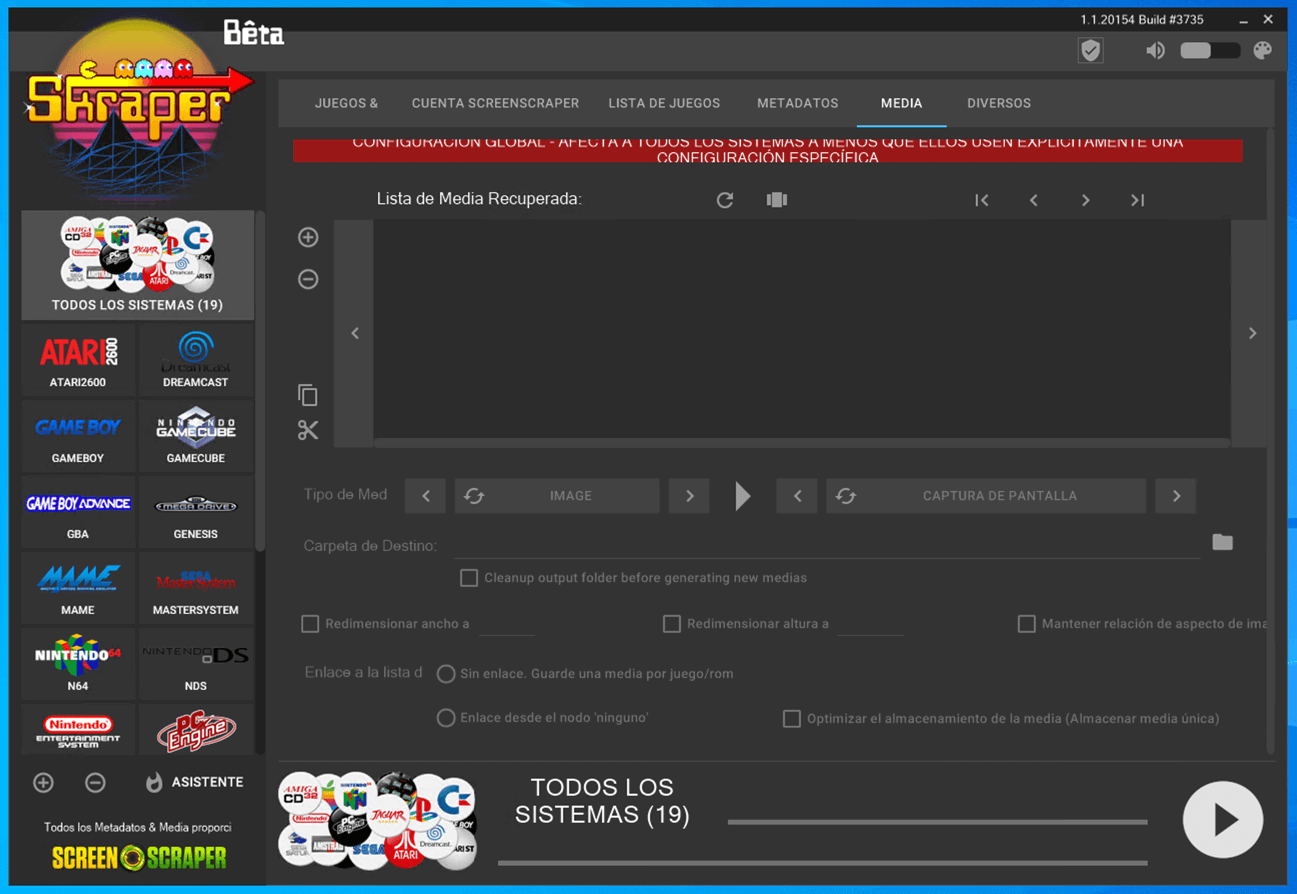
Task: Click the shield verification icon
Action: click(1090, 51)
